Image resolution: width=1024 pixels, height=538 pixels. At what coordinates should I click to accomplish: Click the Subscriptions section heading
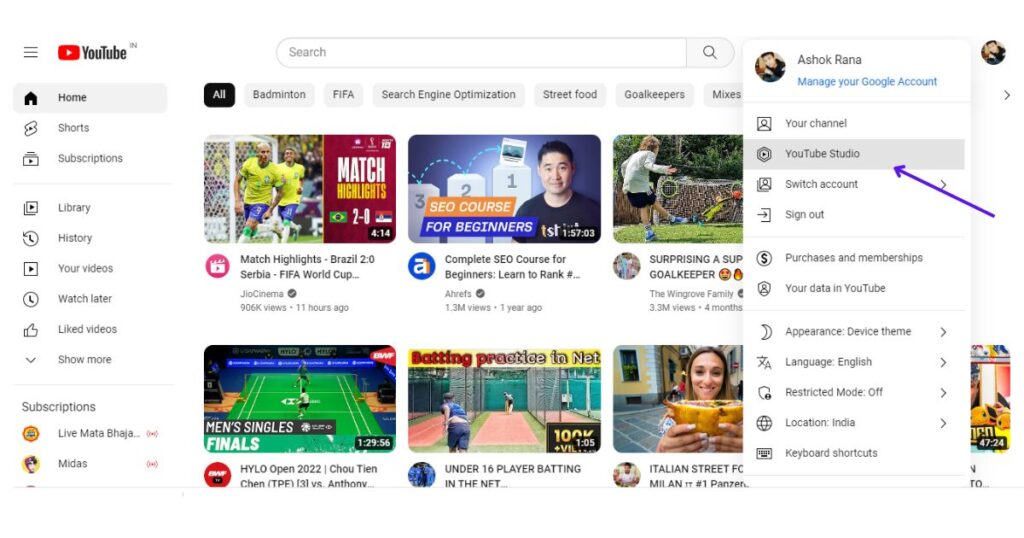click(59, 407)
